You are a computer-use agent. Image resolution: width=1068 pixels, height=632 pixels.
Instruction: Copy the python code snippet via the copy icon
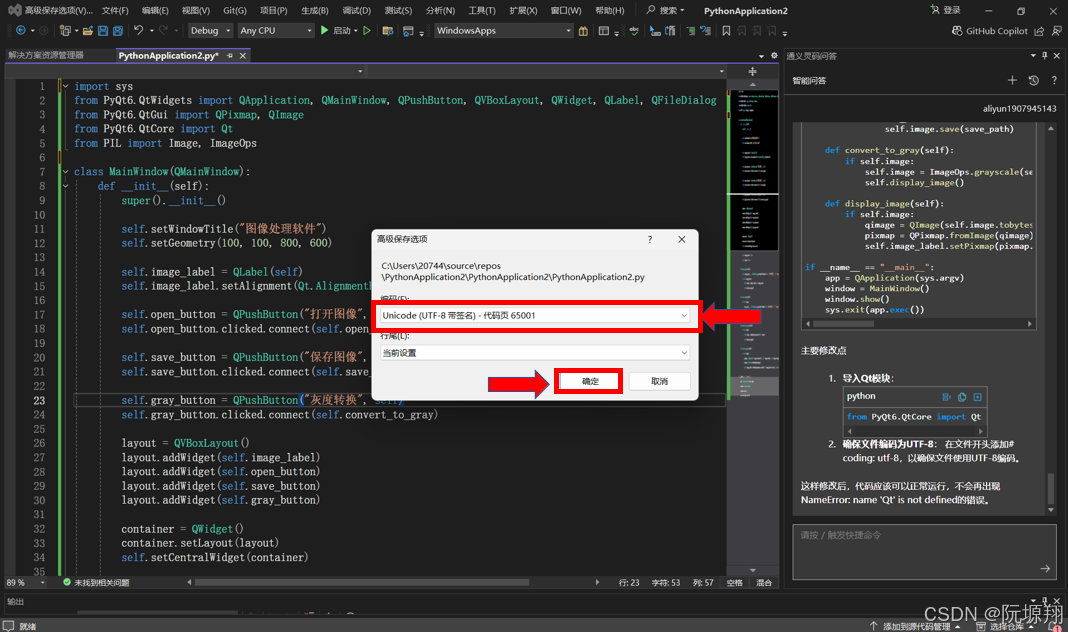(962, 397)
